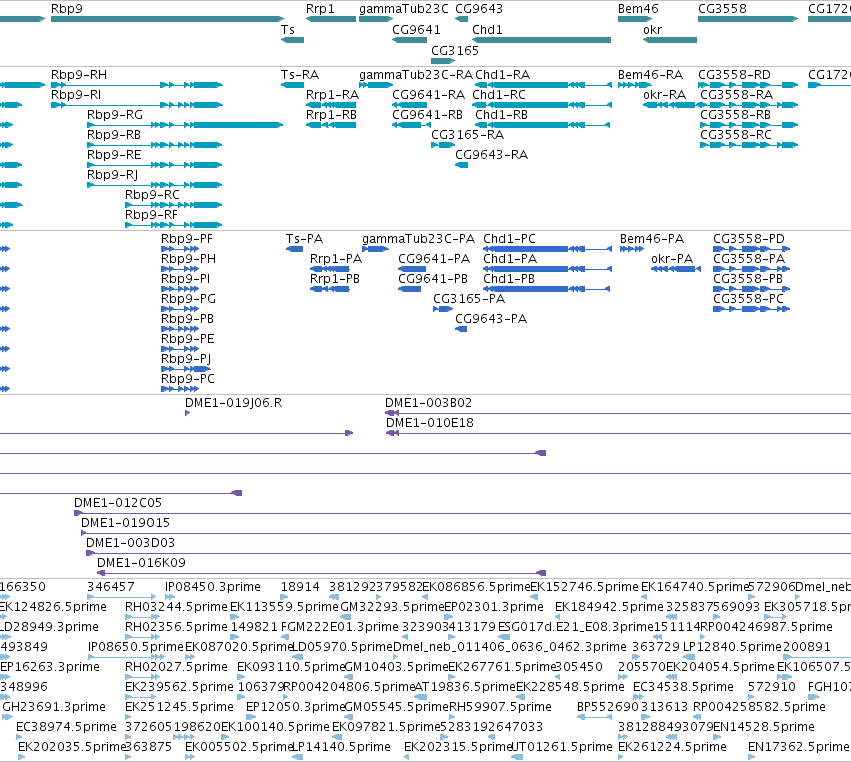The image size is (851, 762).
Task: Click the okr gene label
Action: coord(652,29)
